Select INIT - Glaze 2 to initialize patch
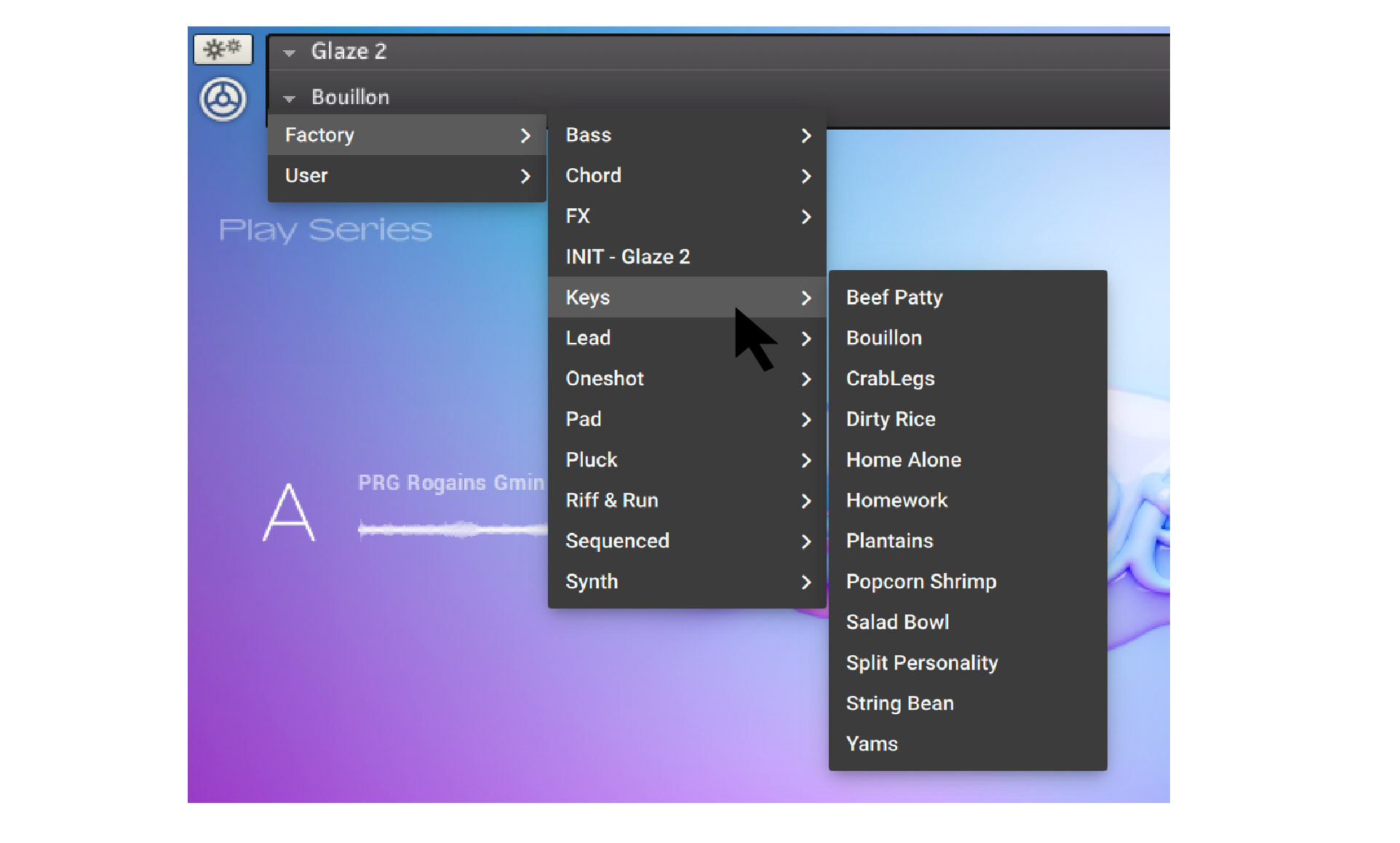Image resolution: width=1400 pixels, height=843 pixels. pyautogui.click(x=655, y=256)
